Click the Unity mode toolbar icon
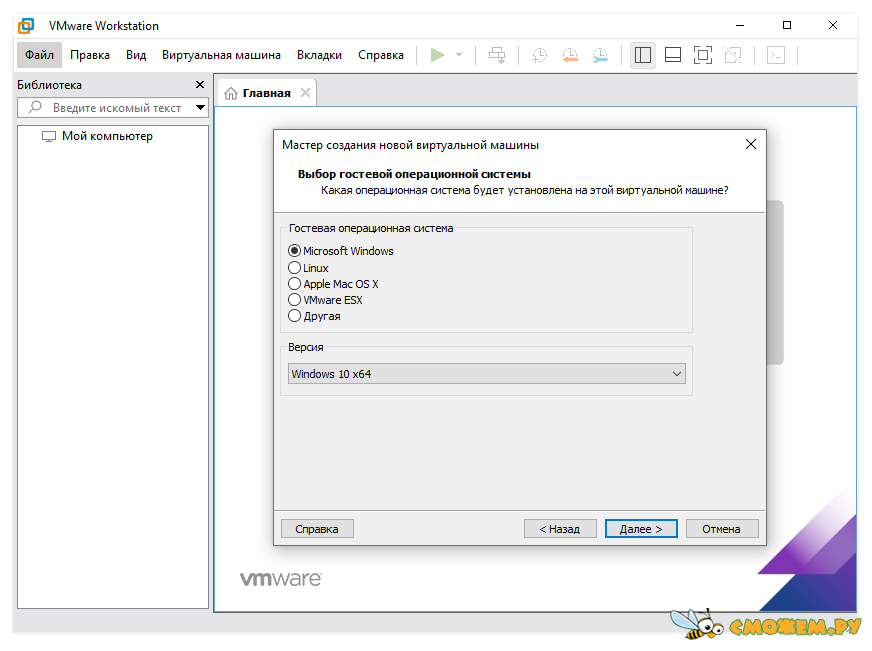The image size is (872, 651). (733, 55)
